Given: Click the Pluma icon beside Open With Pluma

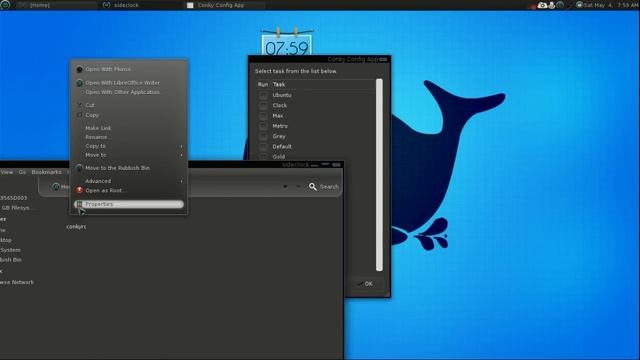Looking at the screenshot, I should tap(79, 69).
